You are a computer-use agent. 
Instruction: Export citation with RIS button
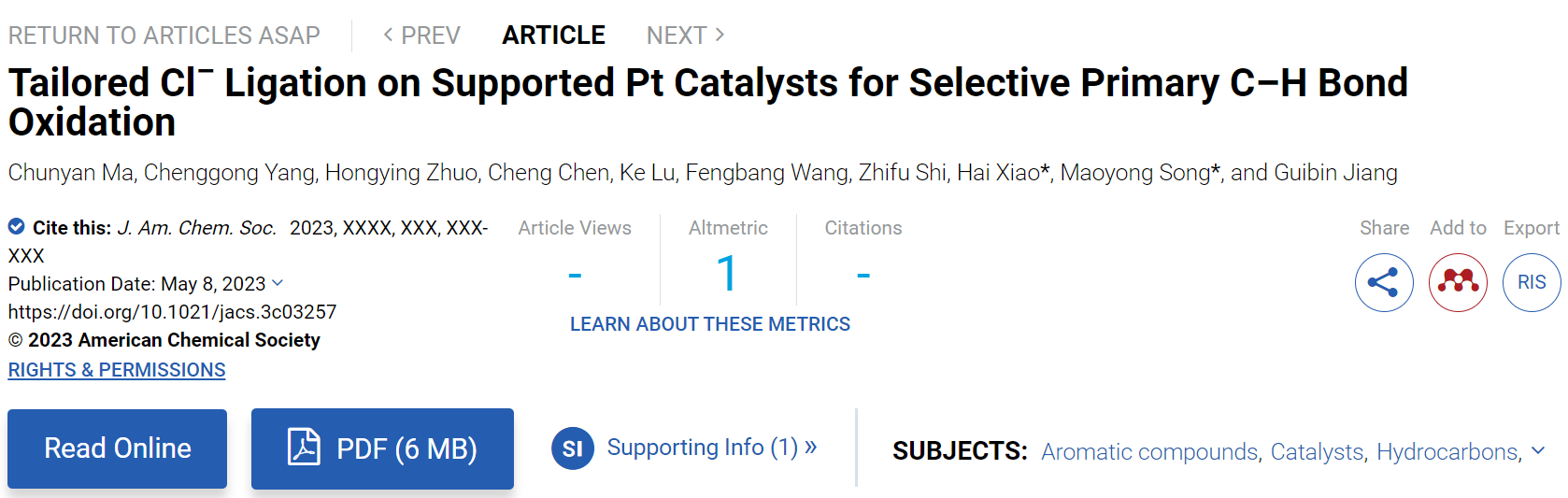1532,282
